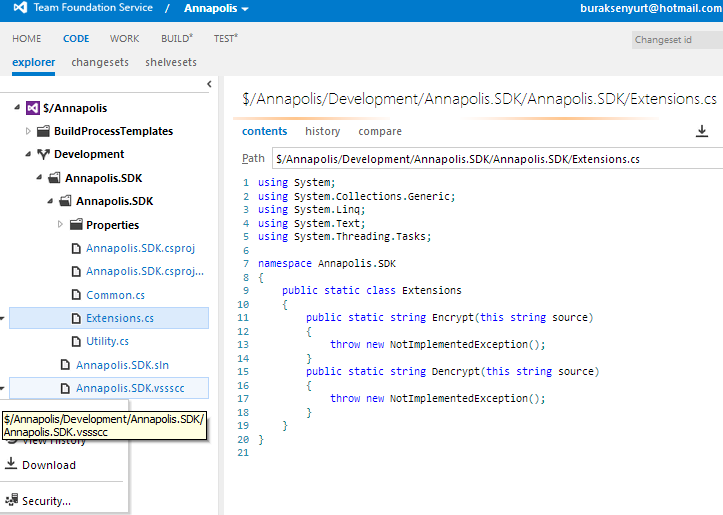Click the Changeset id search field
The height and width of the screenshot is (515, 723).
pos(676,40)
